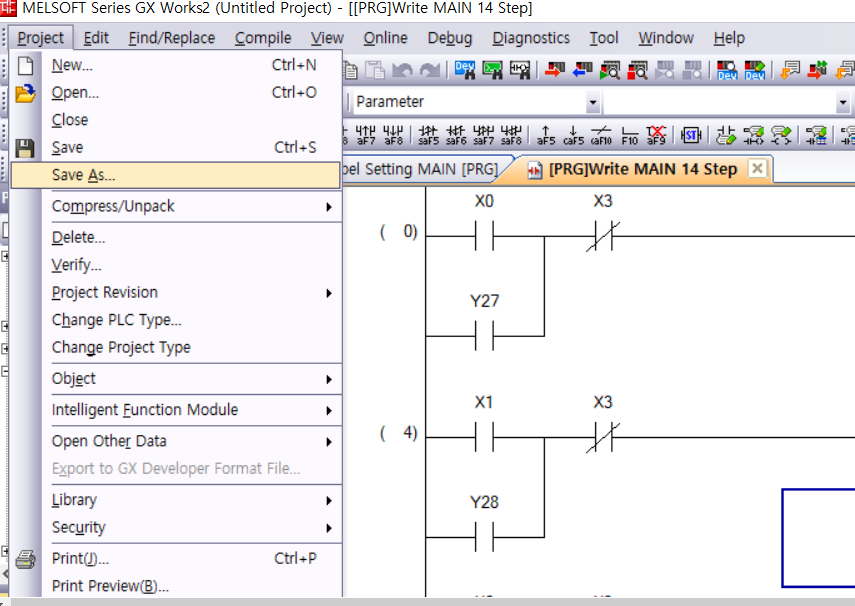Open Instruction Search green binoculars icon

pyautogui.click(x=492, y=70)
